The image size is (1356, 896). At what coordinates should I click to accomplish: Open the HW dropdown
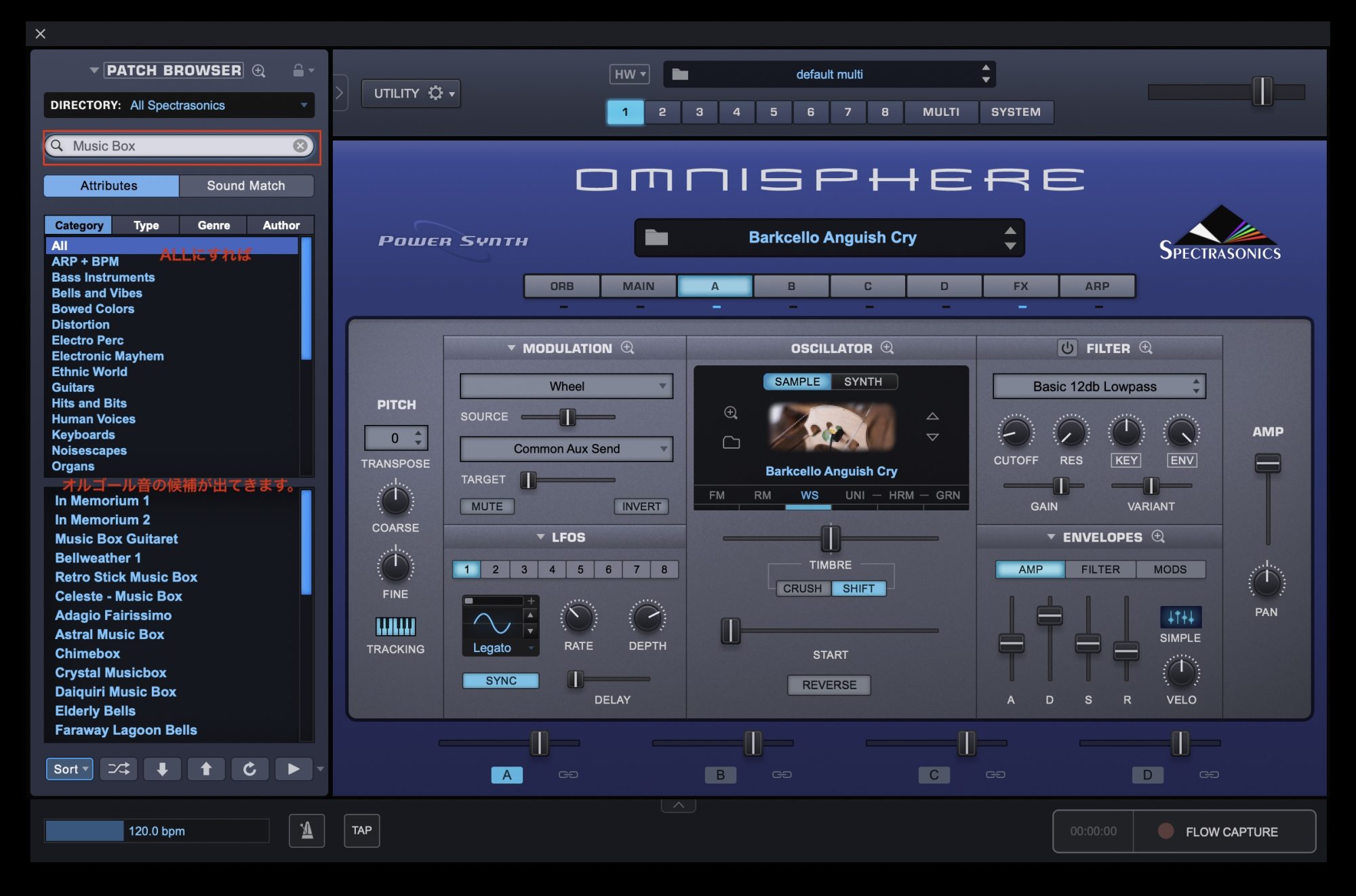(x=630, y=74)
